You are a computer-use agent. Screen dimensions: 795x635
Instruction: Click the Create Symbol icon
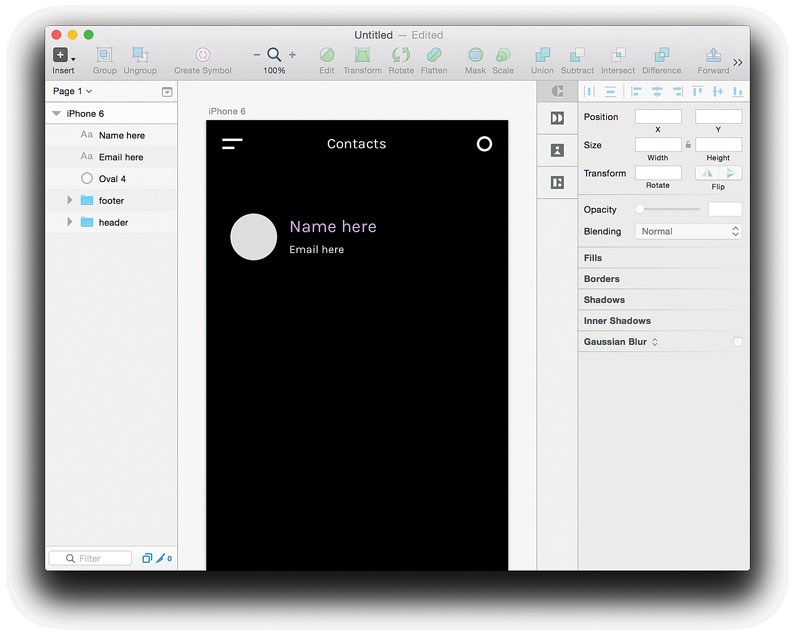(203, 54)
